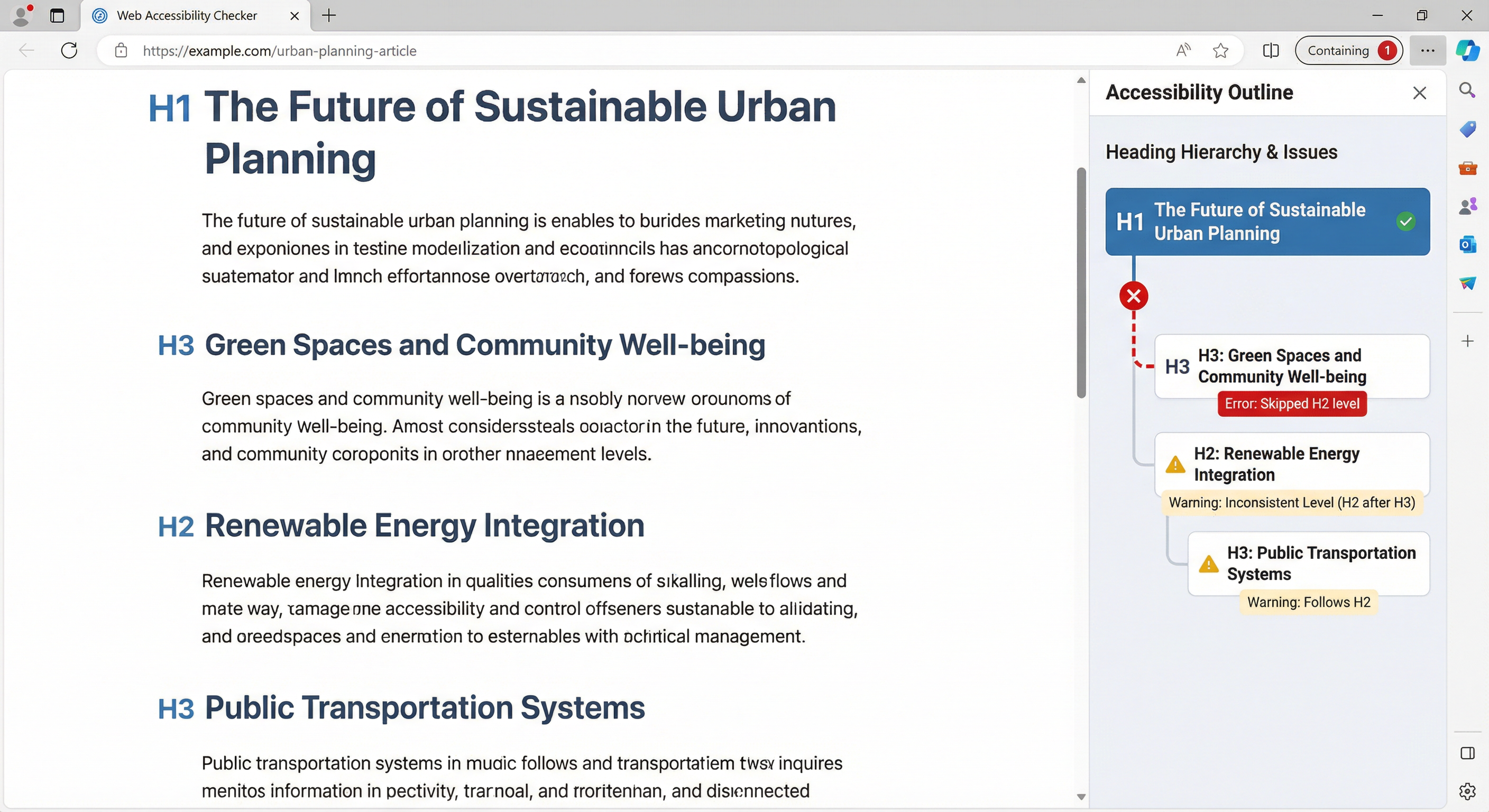
Task: Switch to the Web Accessibility Checker tab
Action: [x=185, y=16]
